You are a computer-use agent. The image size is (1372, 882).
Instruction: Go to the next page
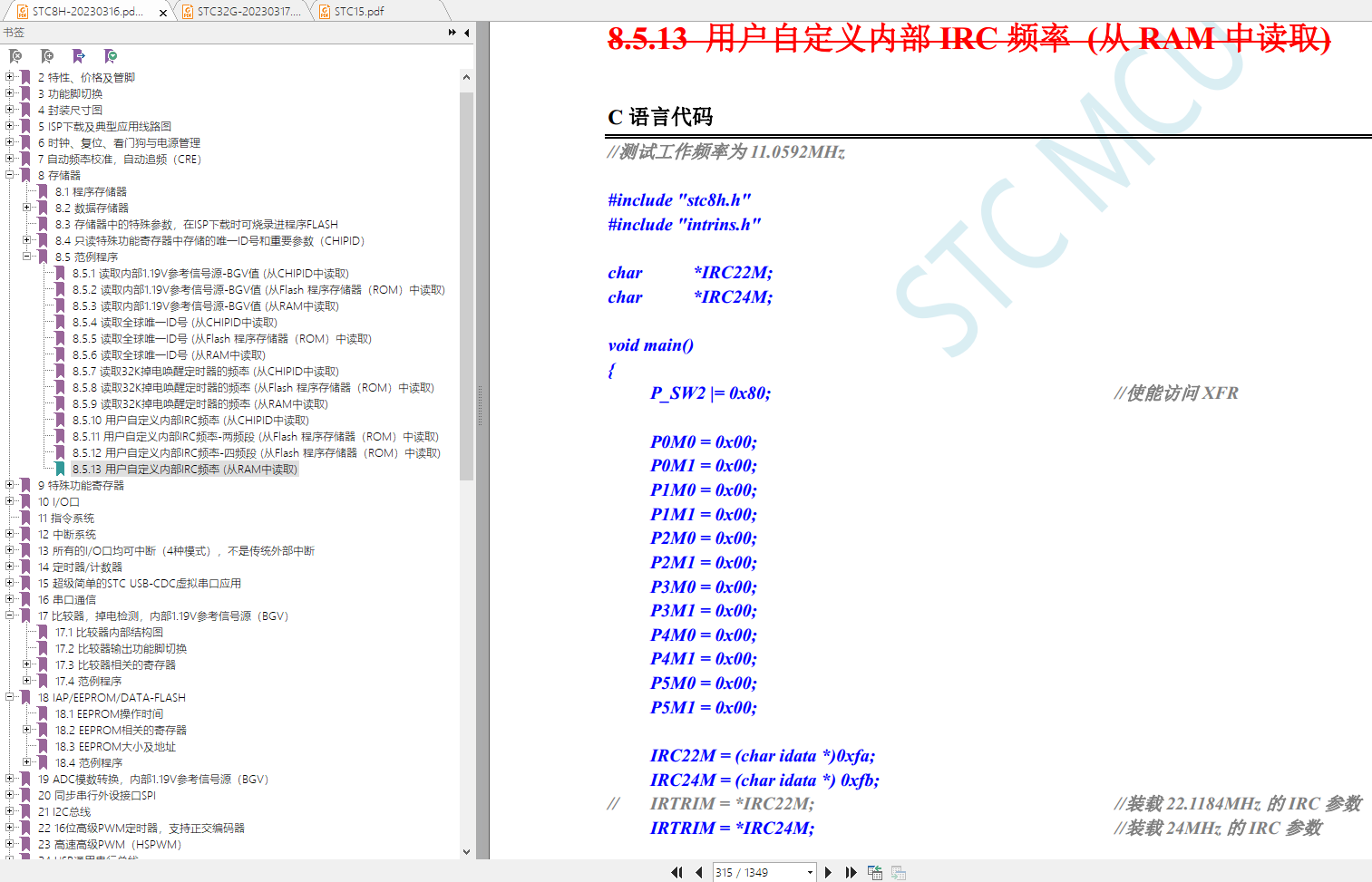(x=828, y=872)
